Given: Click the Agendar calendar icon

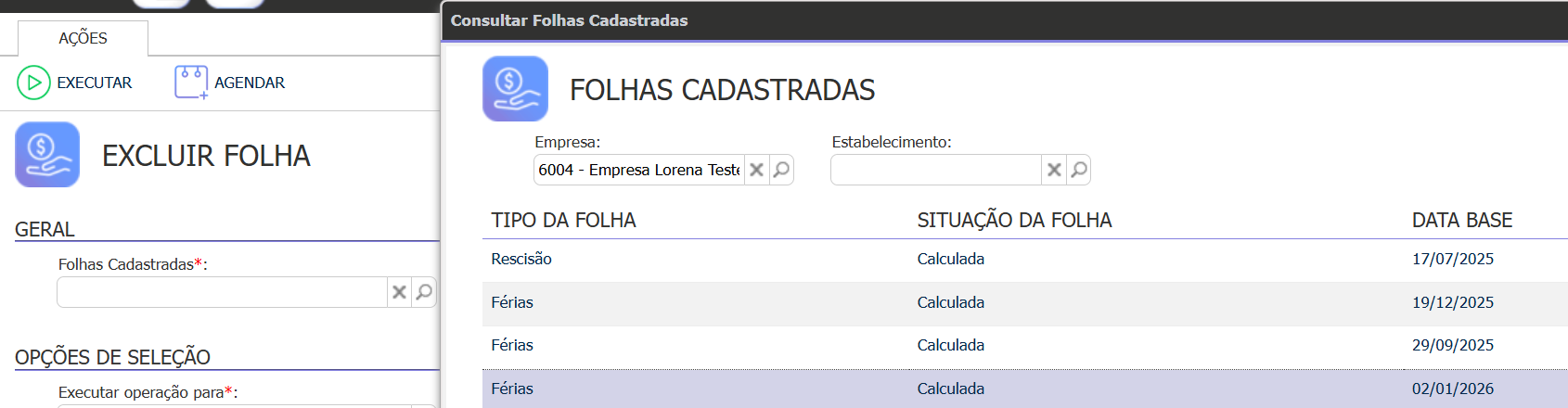Looking at the screenshot, I should coord(191,83).
